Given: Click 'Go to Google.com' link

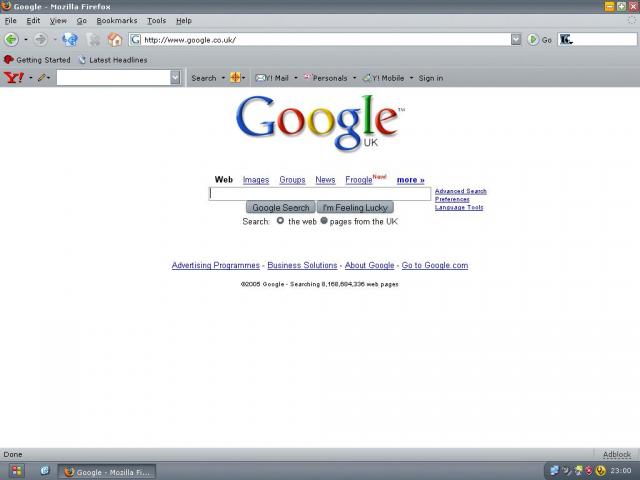Looking at the screenshot, I should tap(435, 265).
